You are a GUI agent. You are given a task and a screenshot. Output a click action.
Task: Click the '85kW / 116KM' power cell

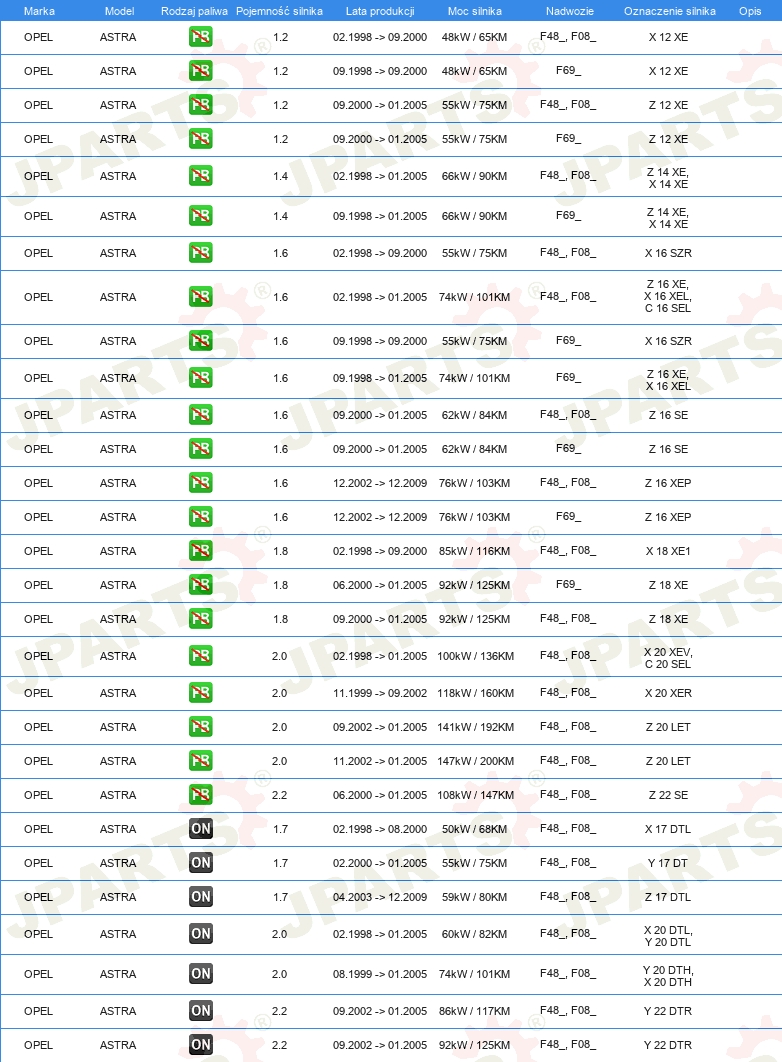coord(475,551)
